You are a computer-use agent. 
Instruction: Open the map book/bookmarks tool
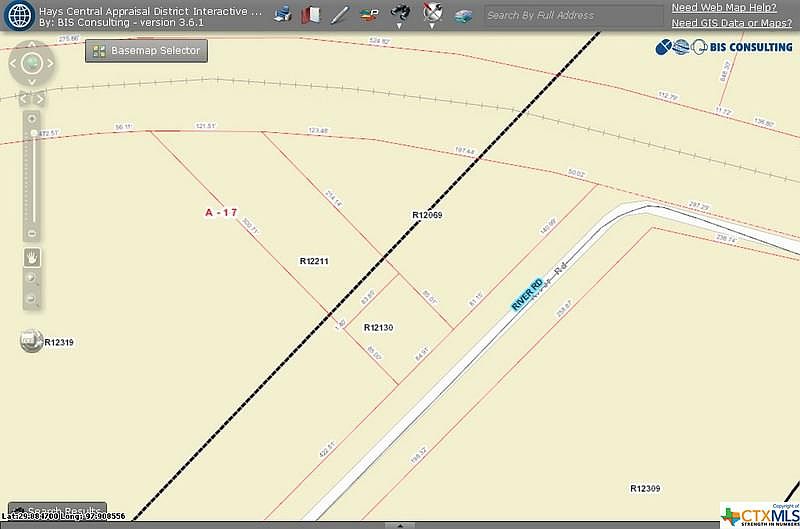coord(310,15)
